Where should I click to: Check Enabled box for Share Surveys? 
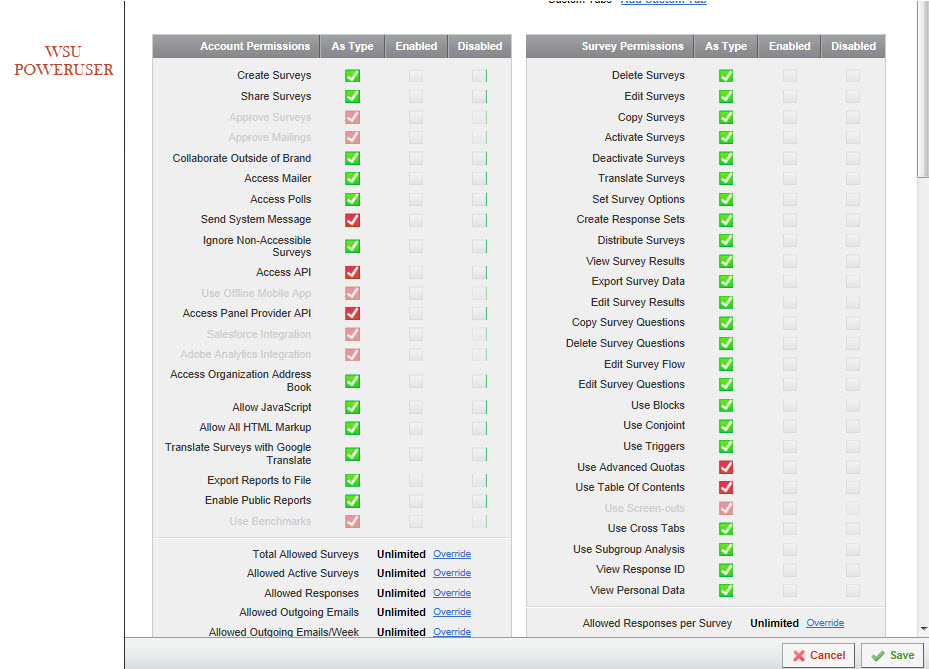416,97
